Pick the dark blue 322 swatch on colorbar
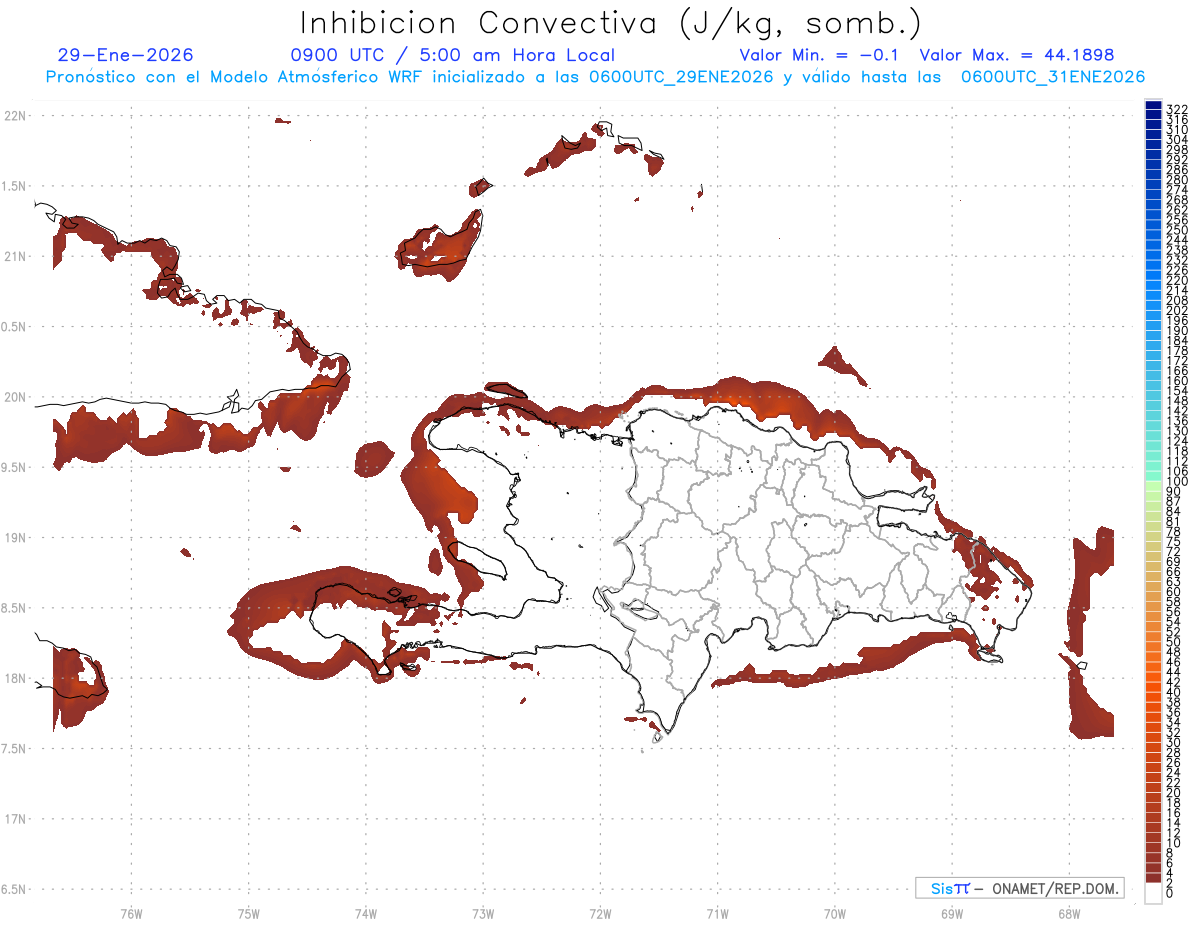This screenshot has width=1200, height=927. click(x=1153, y=106)
